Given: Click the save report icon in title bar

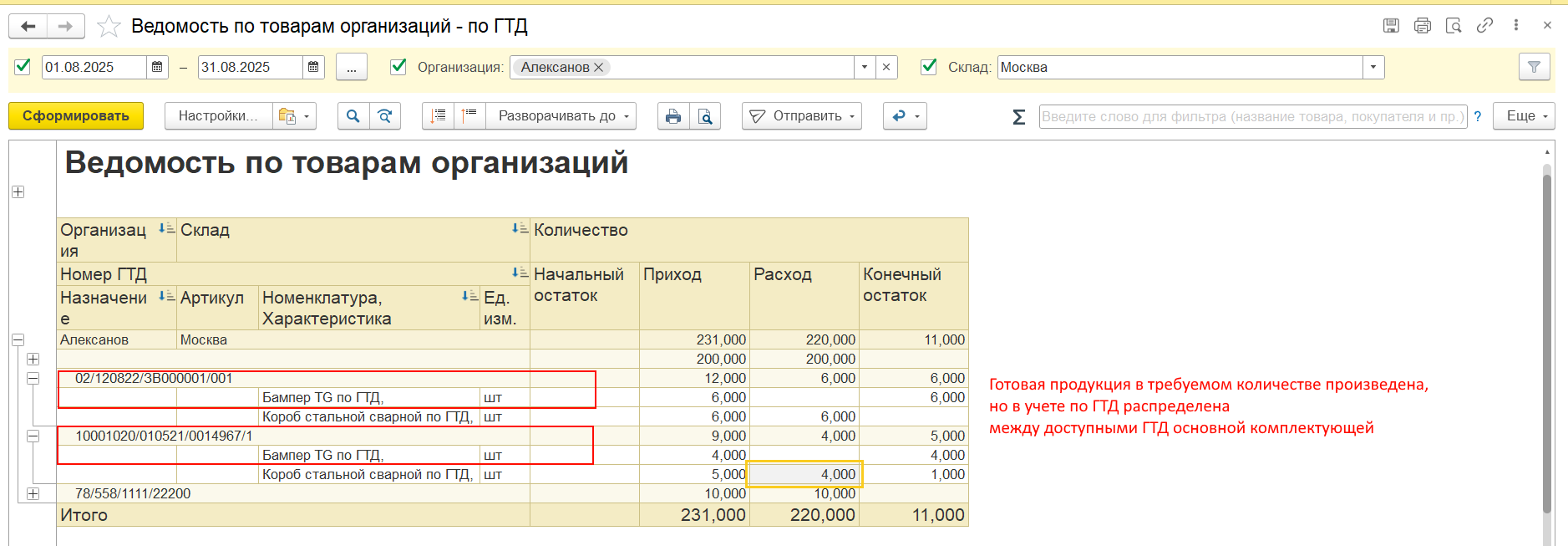Looking at the screenshot, I should [1391, 25].
